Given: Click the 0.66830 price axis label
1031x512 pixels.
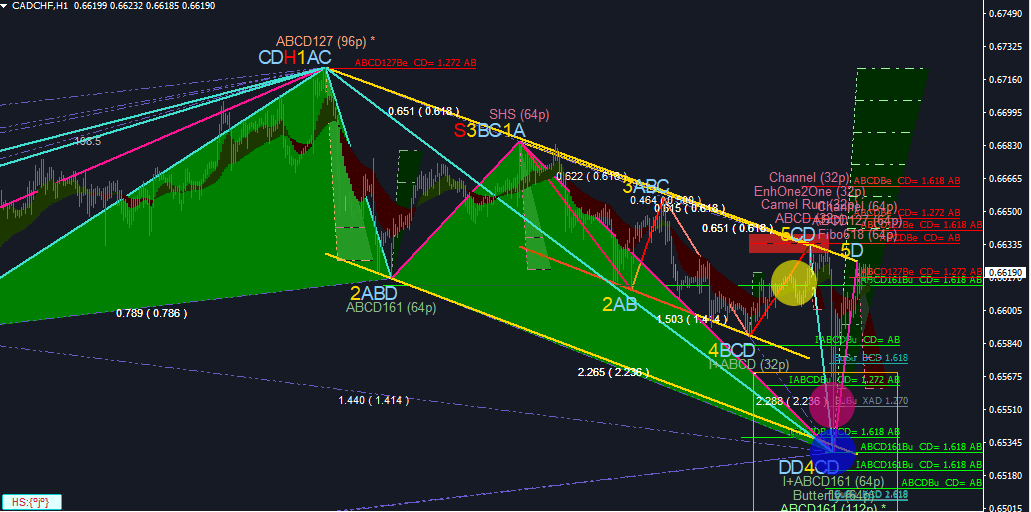Looking at the screenshot, I should pyautogui.click(x=1006, y=145).
